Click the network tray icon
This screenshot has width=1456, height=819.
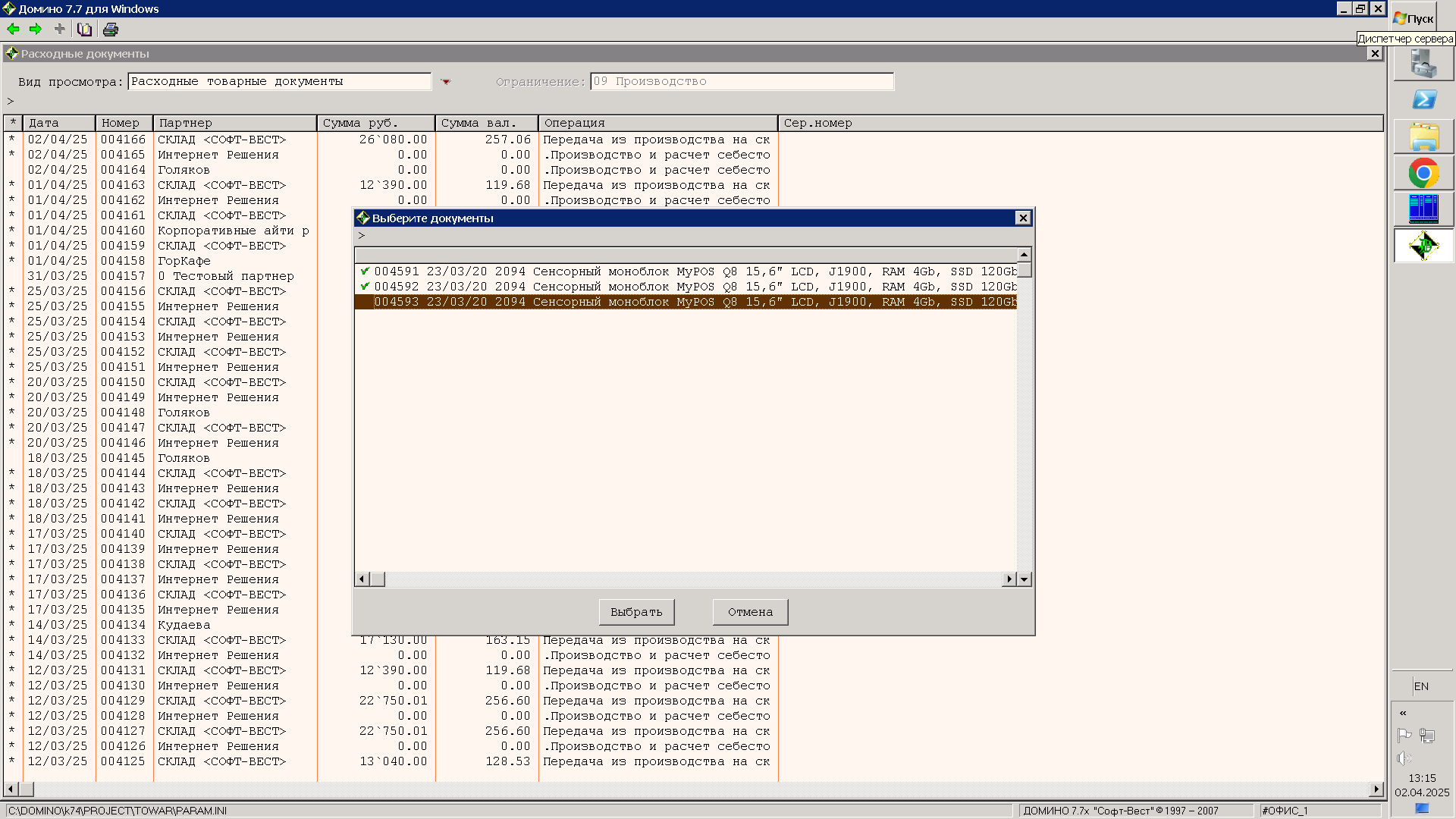coord(1427,735)
